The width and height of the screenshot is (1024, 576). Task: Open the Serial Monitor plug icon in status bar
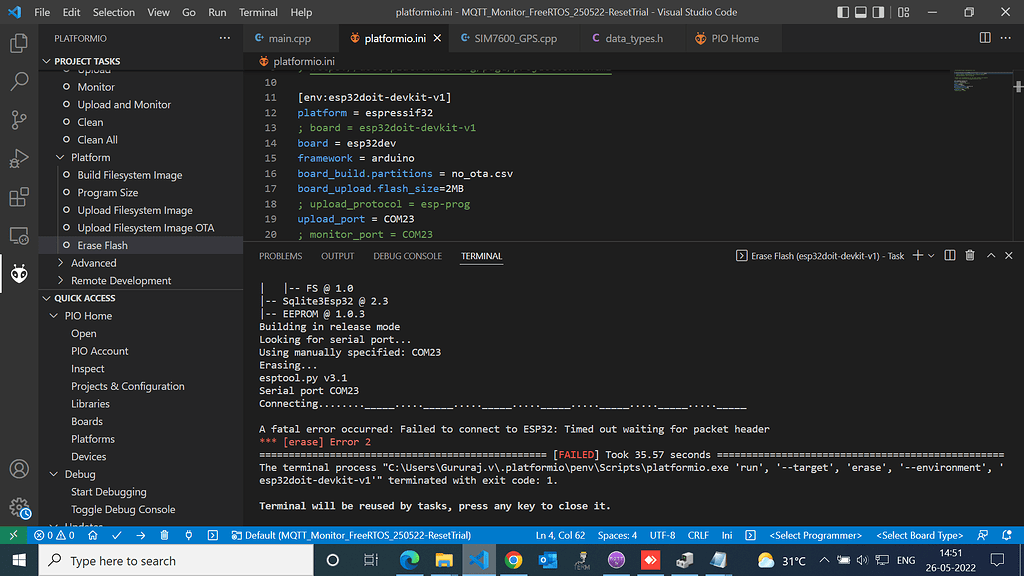[x=189, y=535]
